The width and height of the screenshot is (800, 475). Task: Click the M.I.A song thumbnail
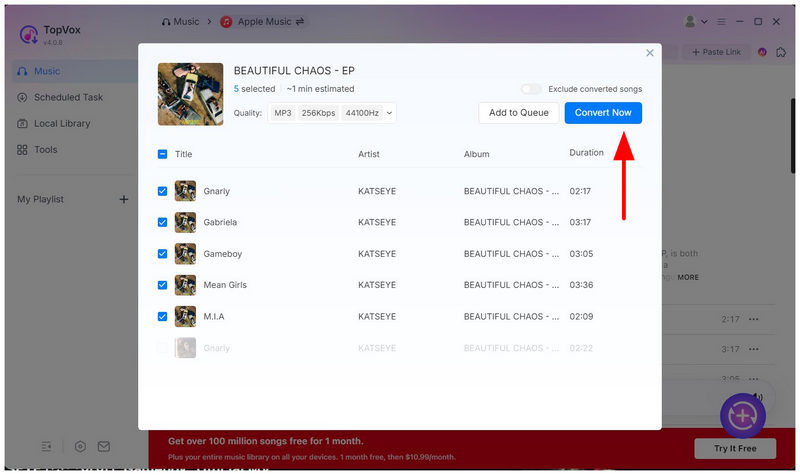click(185, 317)
